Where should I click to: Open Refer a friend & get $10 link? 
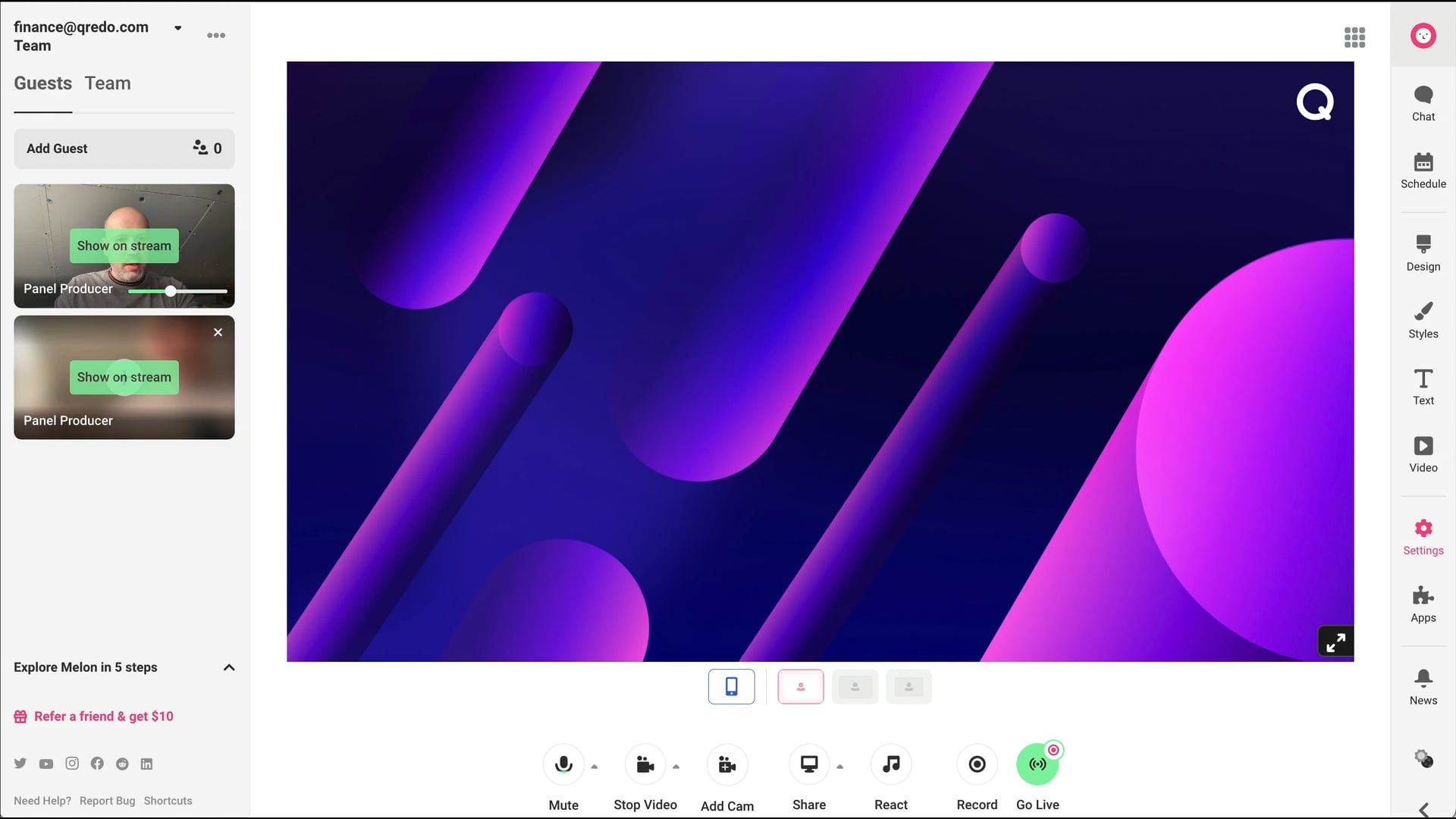103,717
